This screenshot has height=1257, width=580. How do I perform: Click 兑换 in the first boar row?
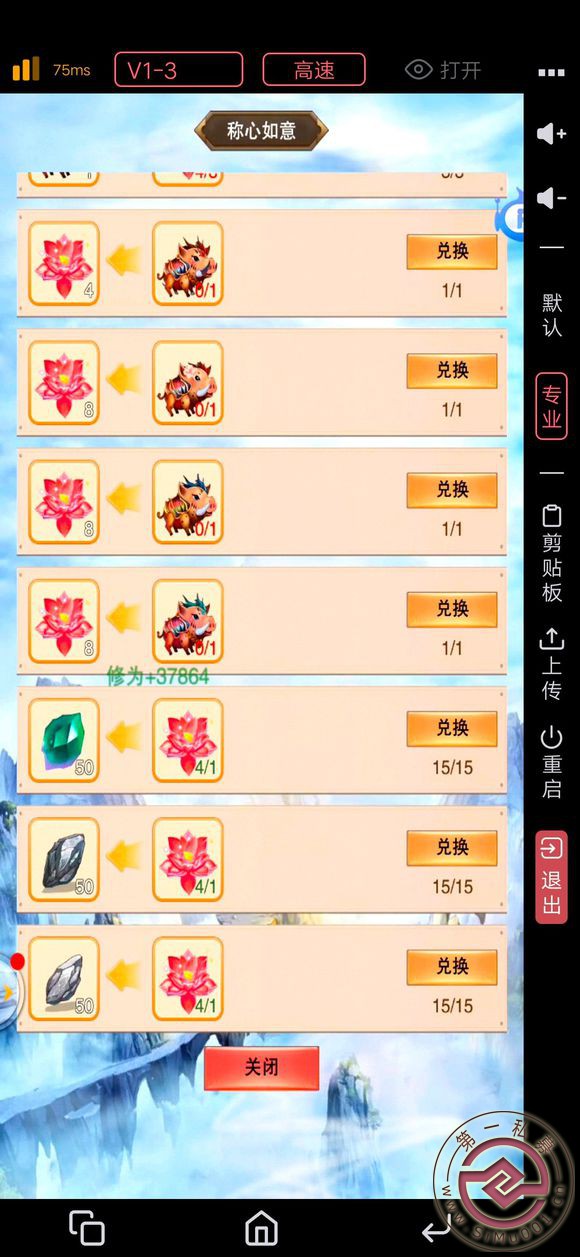(x=452, y=252)
